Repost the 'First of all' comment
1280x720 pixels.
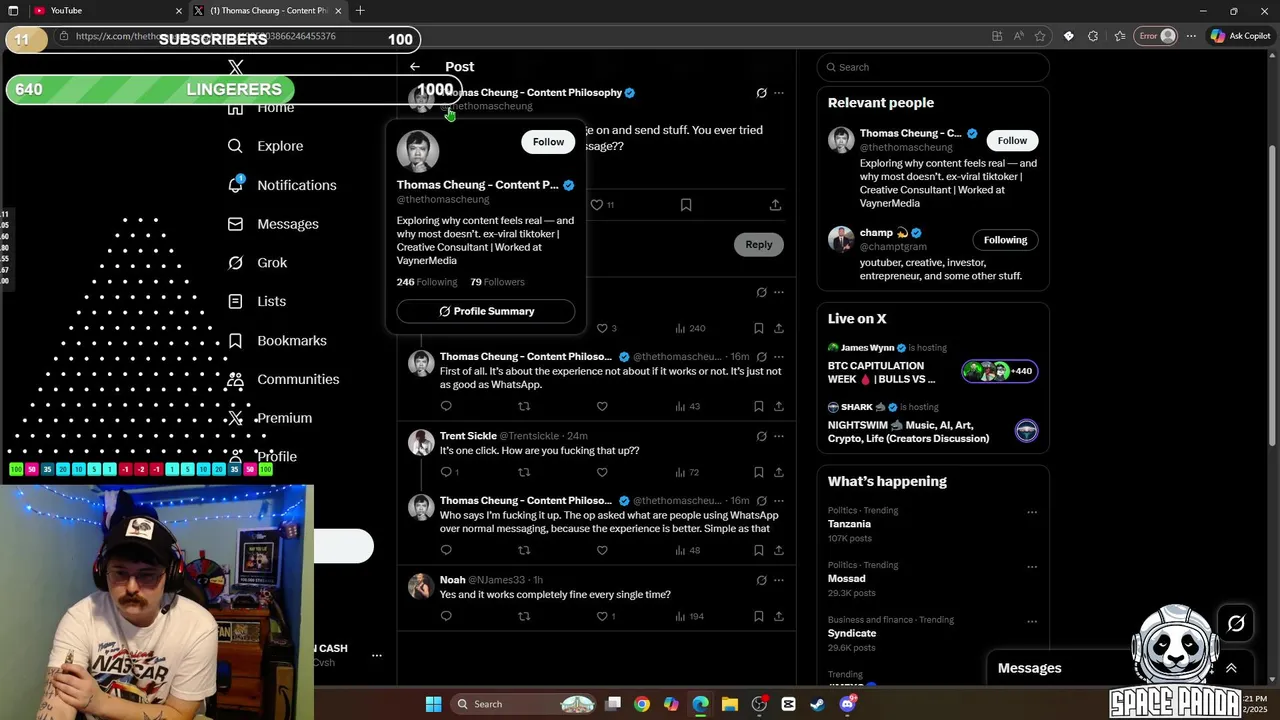coord(524,406)
